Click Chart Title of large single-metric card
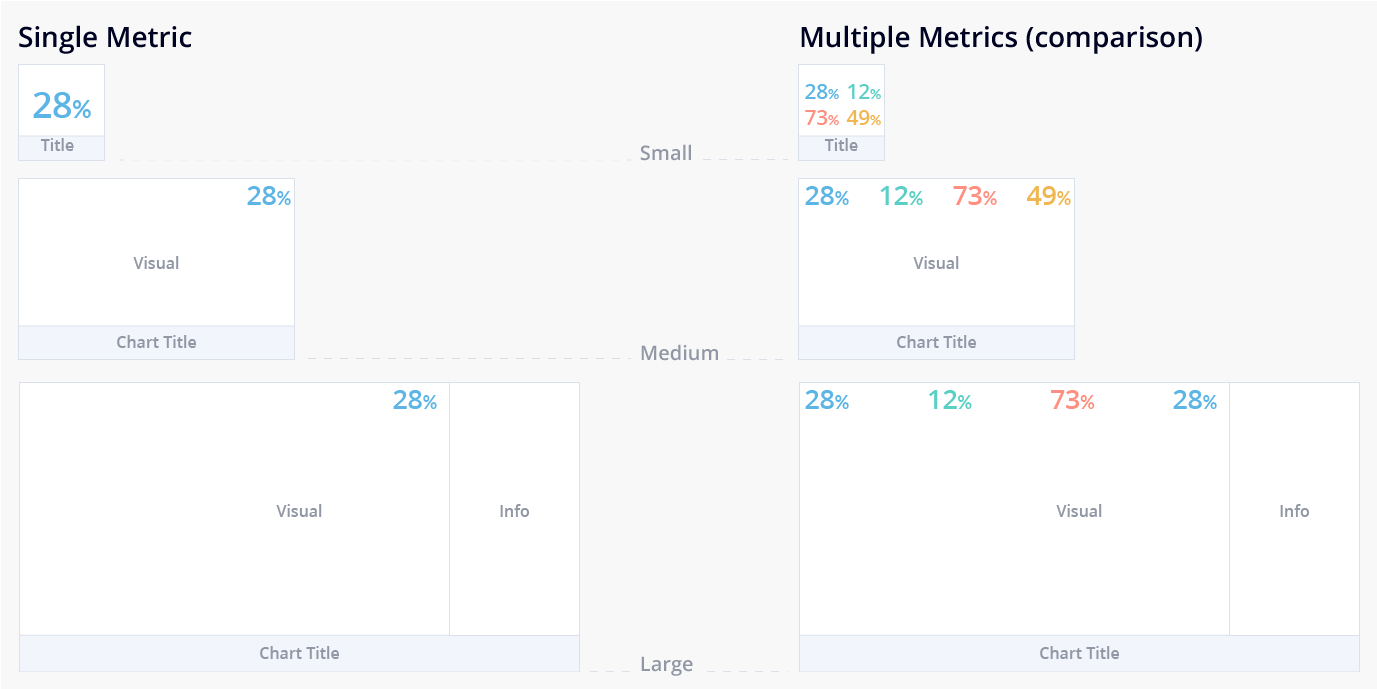 299,653
